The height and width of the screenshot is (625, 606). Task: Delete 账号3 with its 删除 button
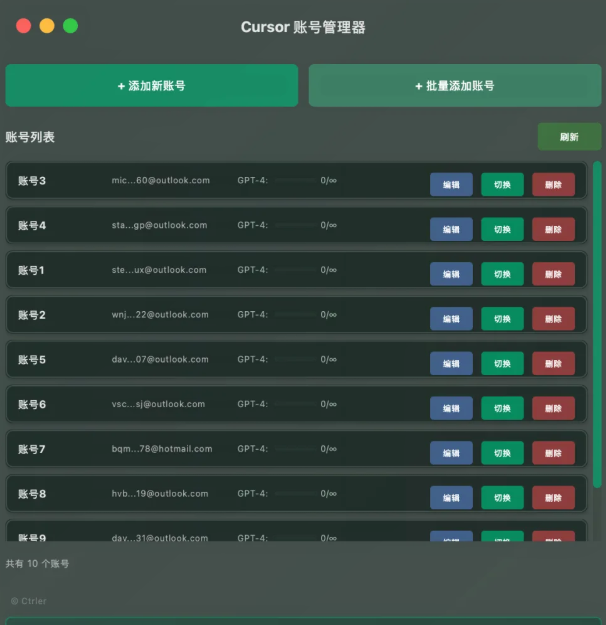(x=553, y=184)
